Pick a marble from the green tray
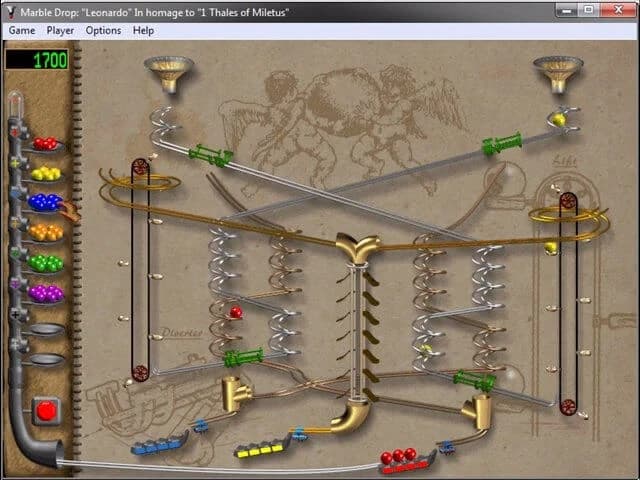Viewport: 640px width, 480px height. click(45, 263)
